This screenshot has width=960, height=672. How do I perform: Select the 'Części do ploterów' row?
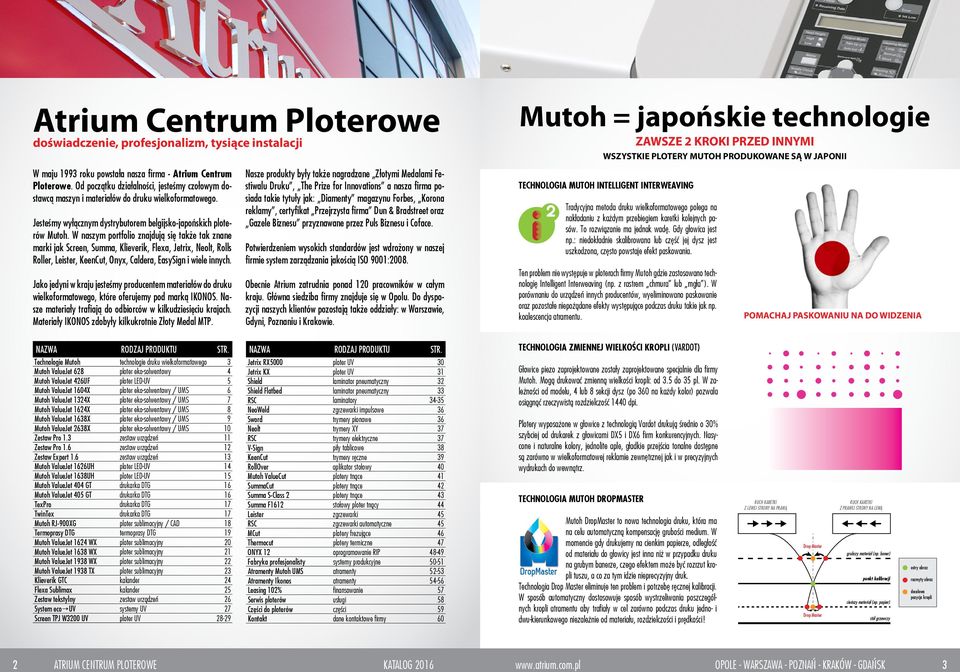[345, 610]
